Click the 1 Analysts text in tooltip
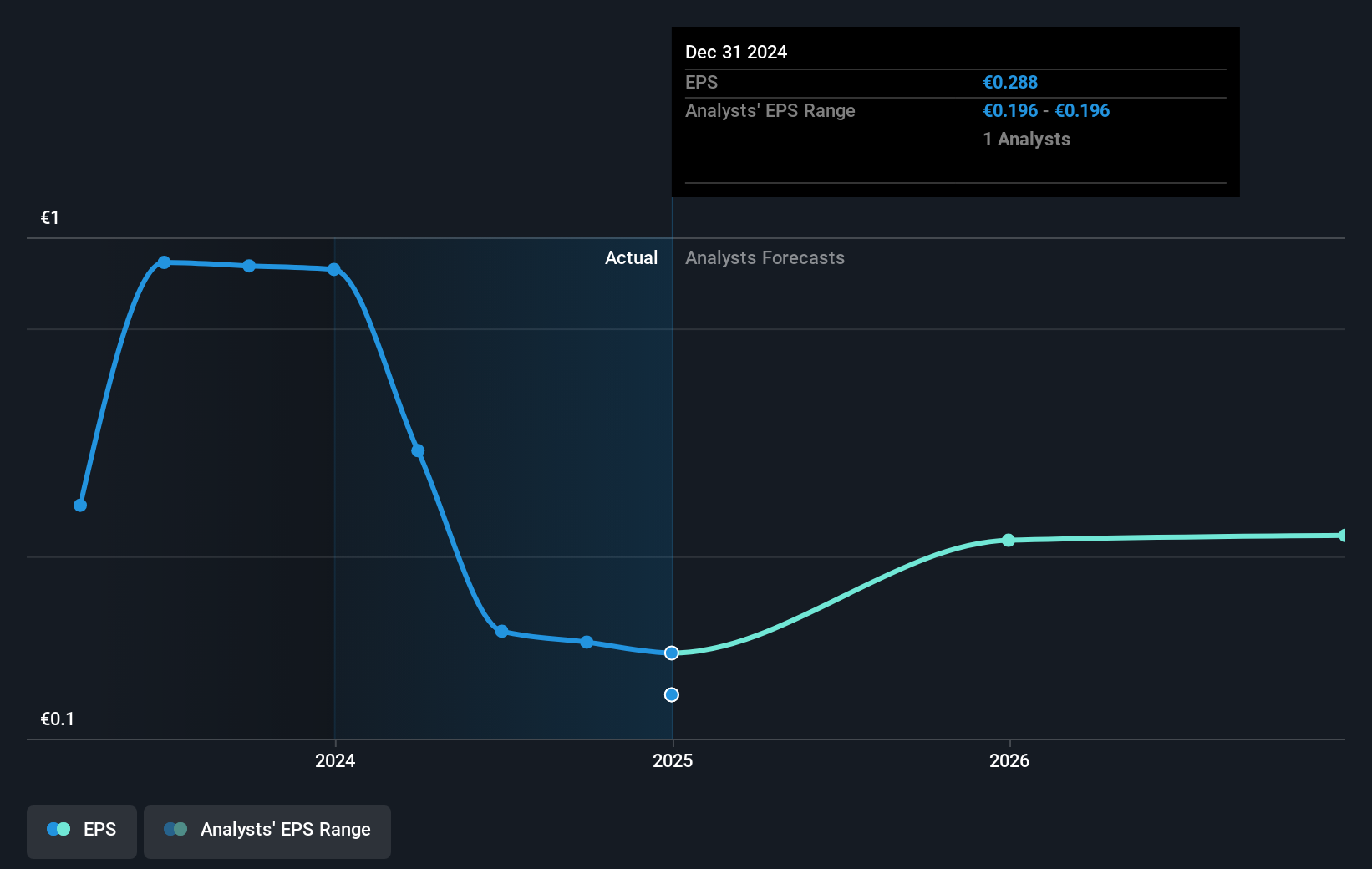The height and width of the screenshot is (869, 1372). click(1026, 139)
